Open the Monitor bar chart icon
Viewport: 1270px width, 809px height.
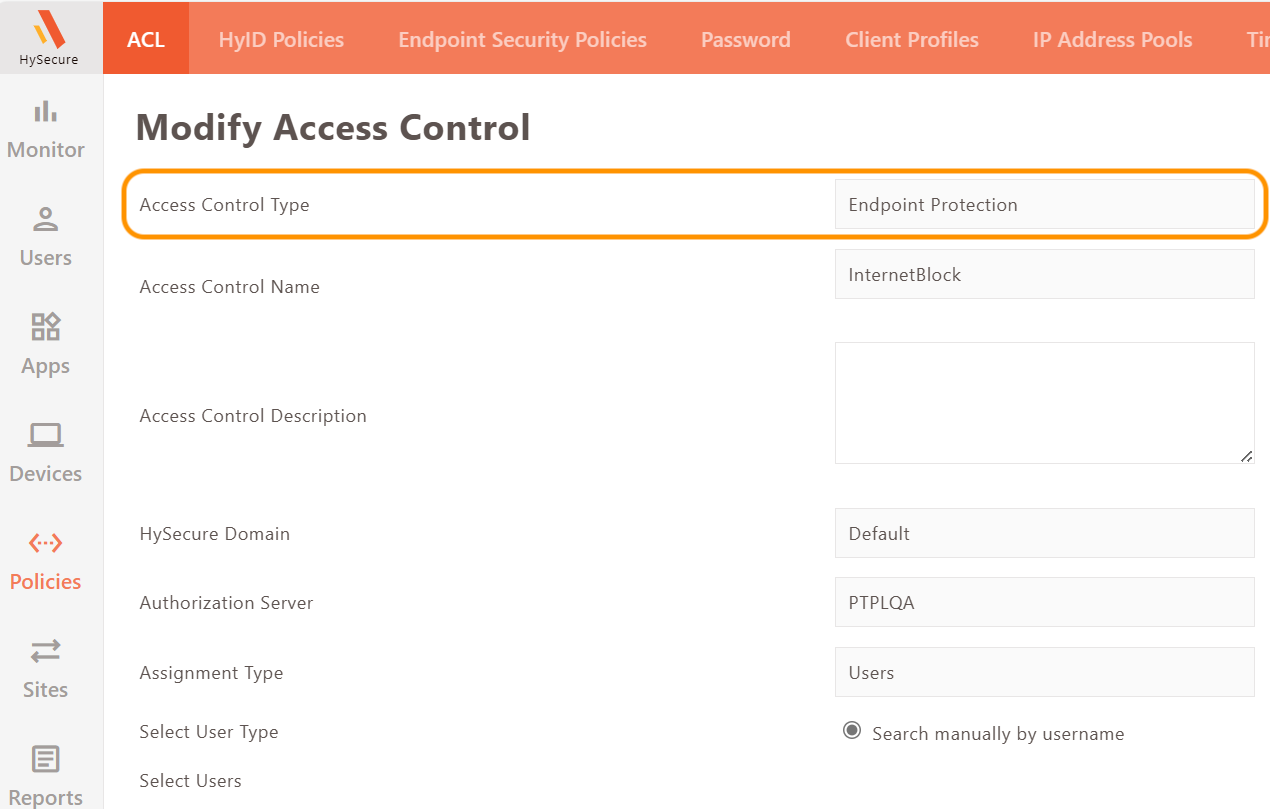point(46,111)
